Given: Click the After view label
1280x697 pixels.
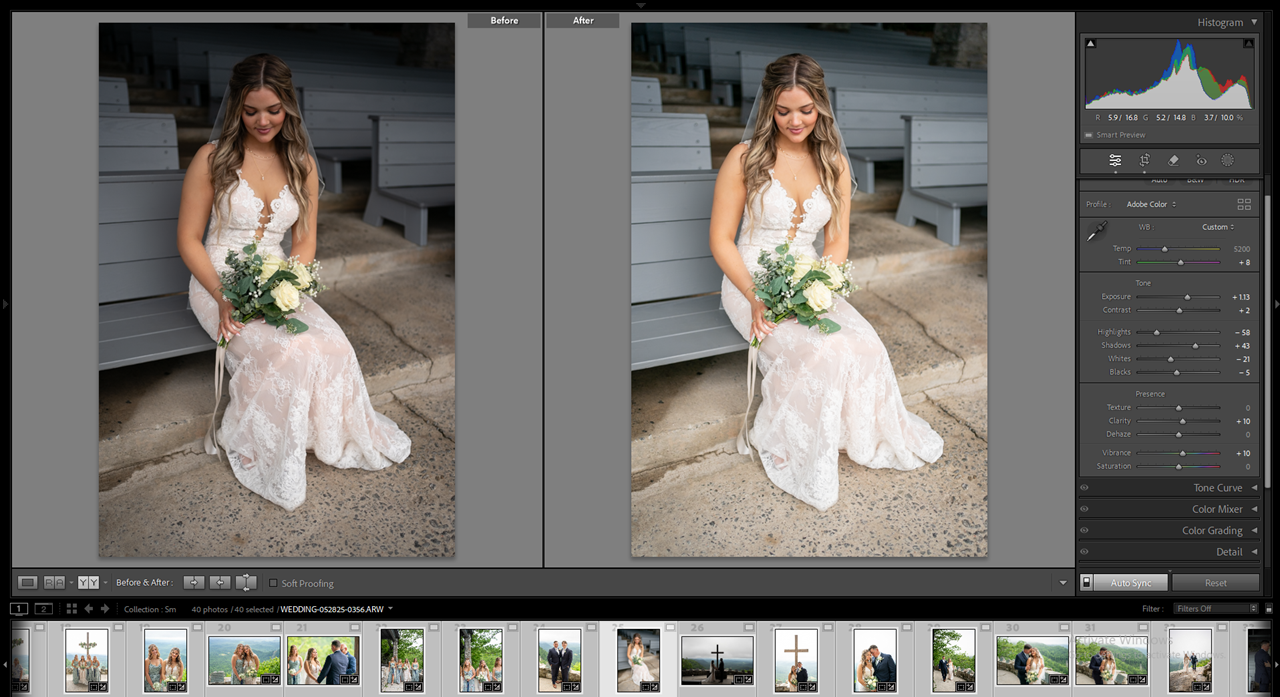Looking at the screenshot, I should click(583, 20).
